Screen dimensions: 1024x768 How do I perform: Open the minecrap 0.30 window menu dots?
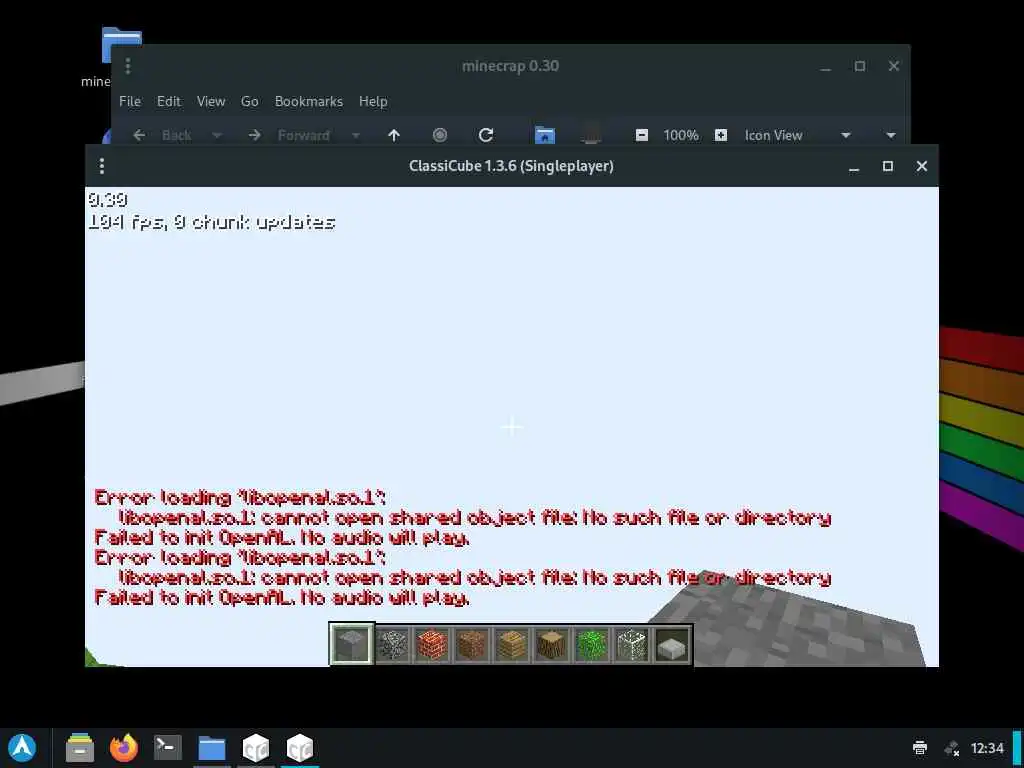(x=128, y=66)
